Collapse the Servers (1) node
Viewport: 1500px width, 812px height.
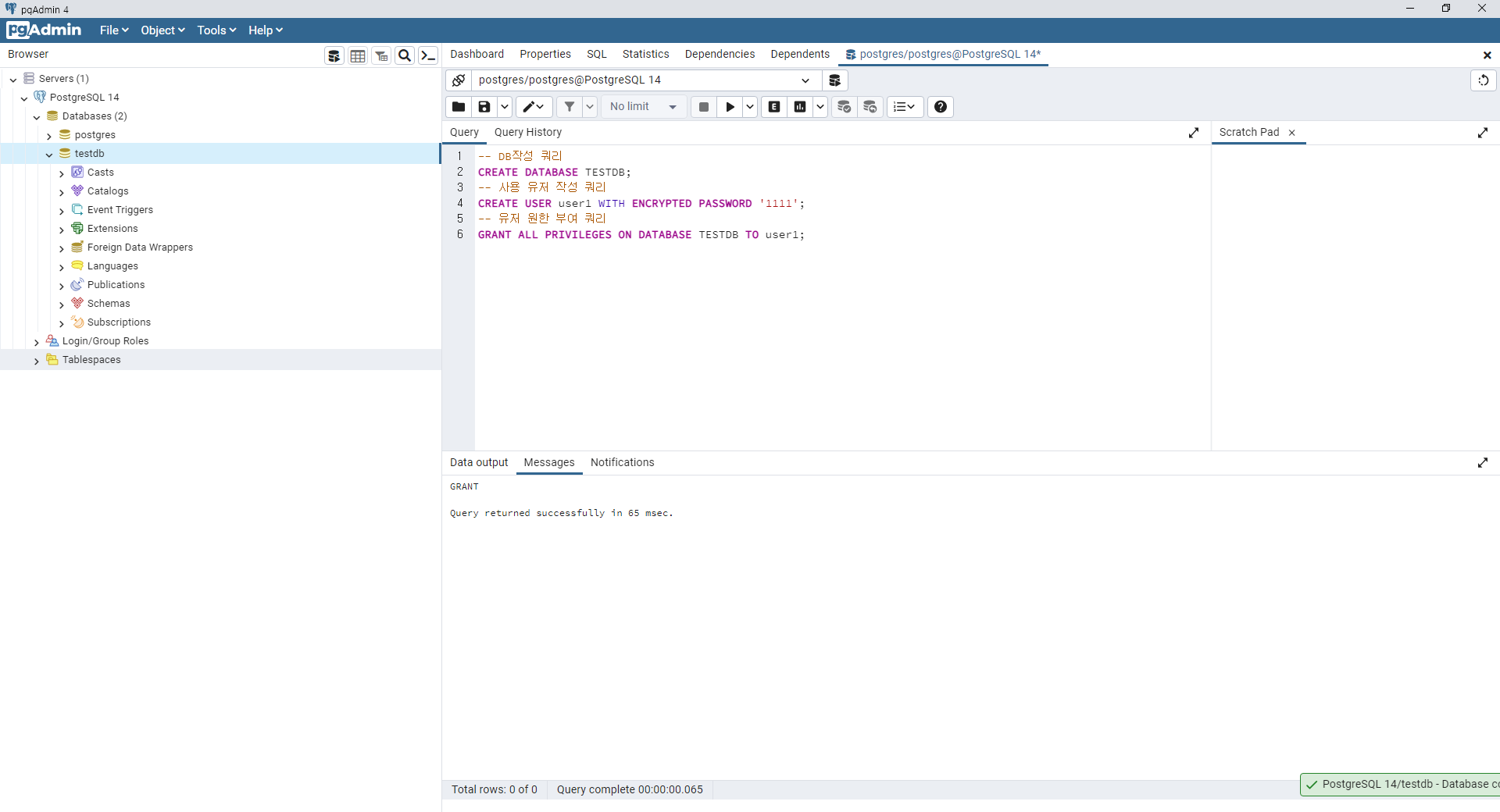tap(13, 80)
